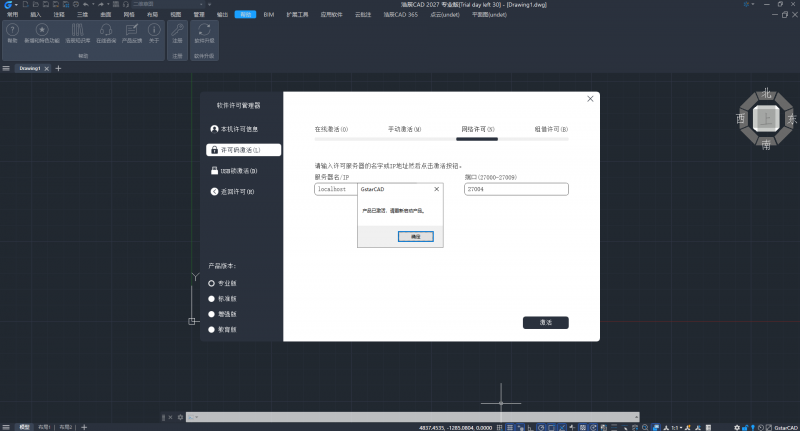Open 二维草图 workspace combo box
The width and height of the screenshot is (800, 431).
(x=167, y=5)
